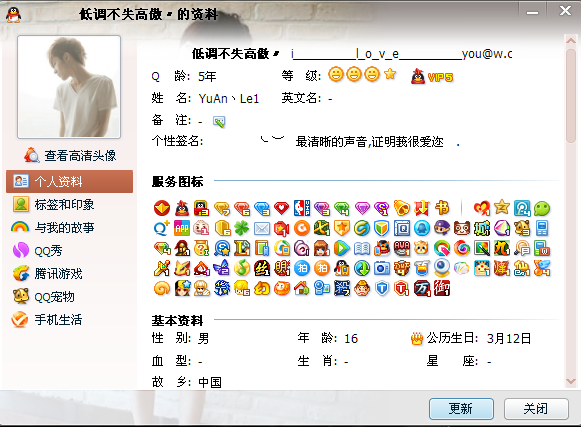Click the red VIP5 penguin badge

(432, 77)
